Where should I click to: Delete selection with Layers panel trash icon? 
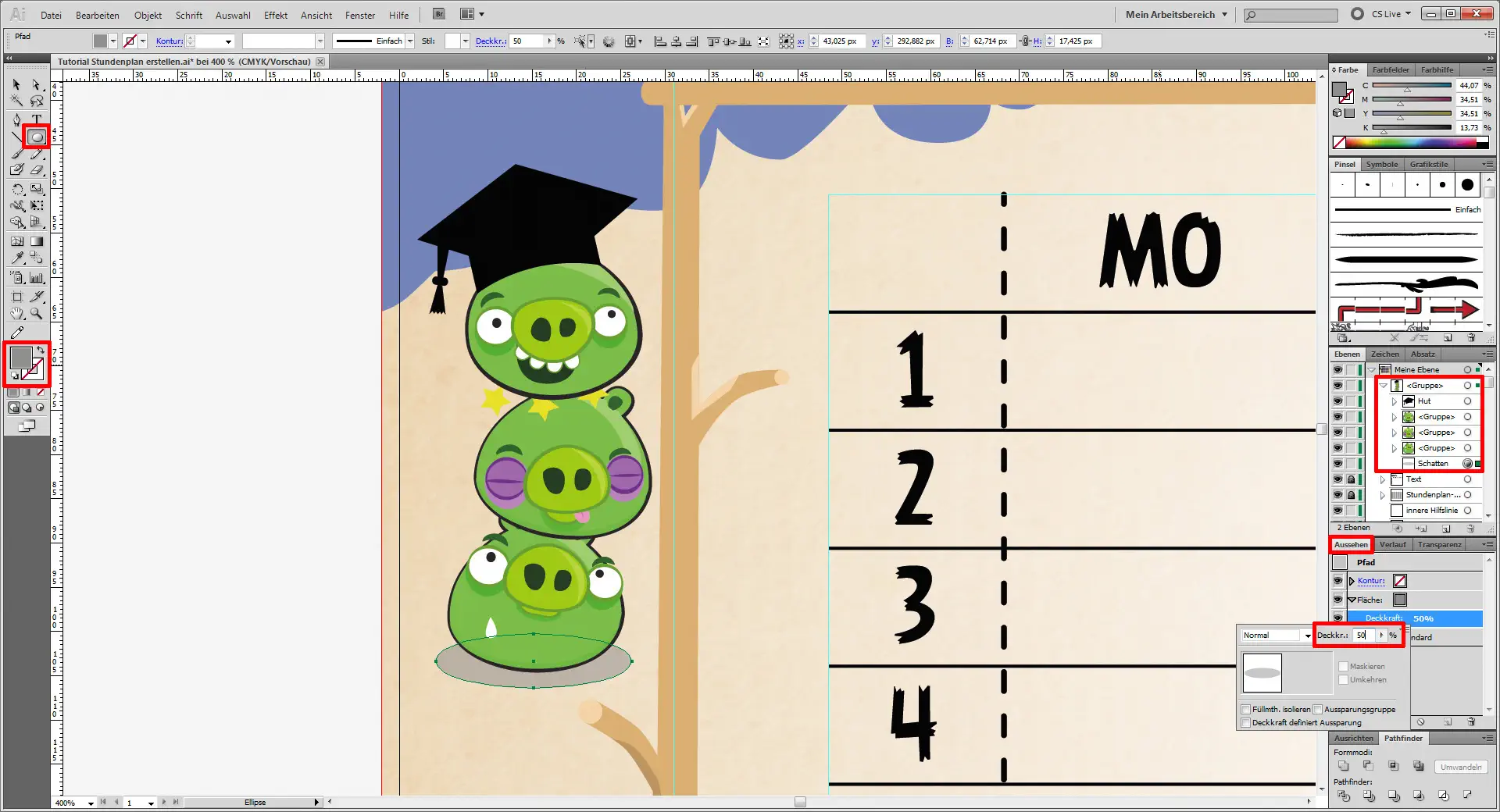[x=1470, y=529]
